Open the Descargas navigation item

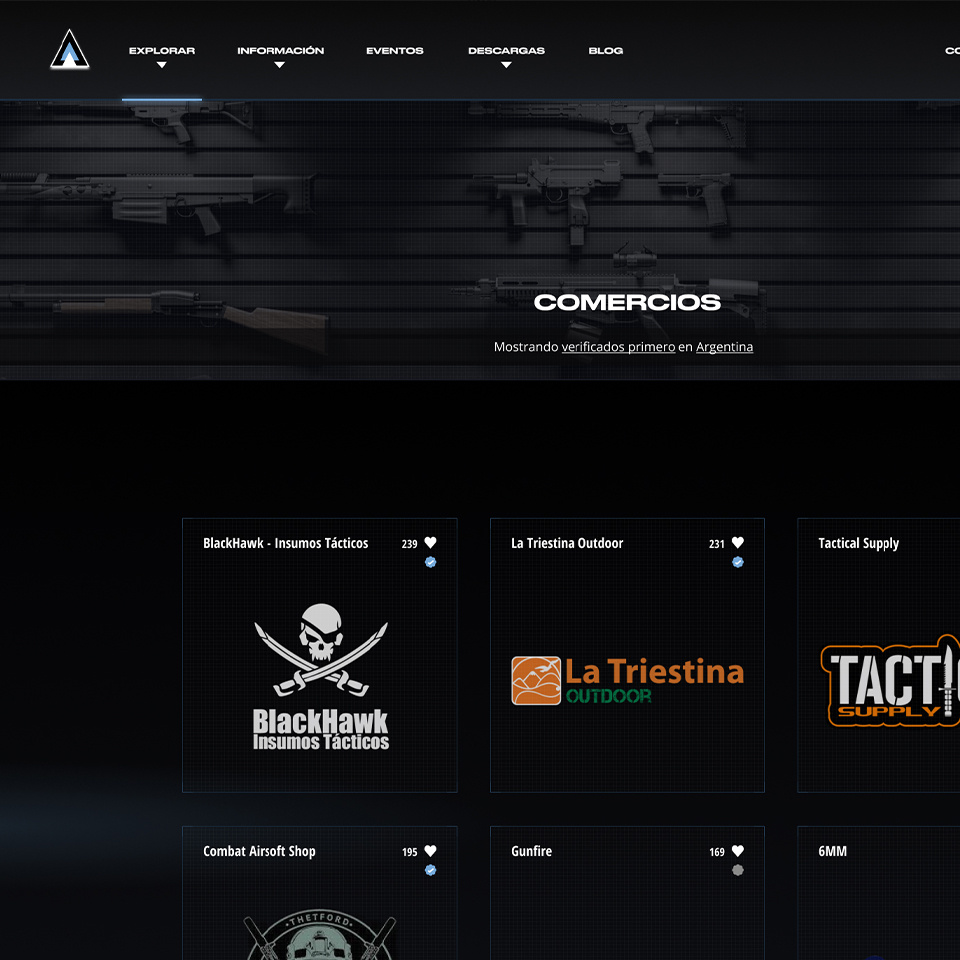tap(506, 51)
